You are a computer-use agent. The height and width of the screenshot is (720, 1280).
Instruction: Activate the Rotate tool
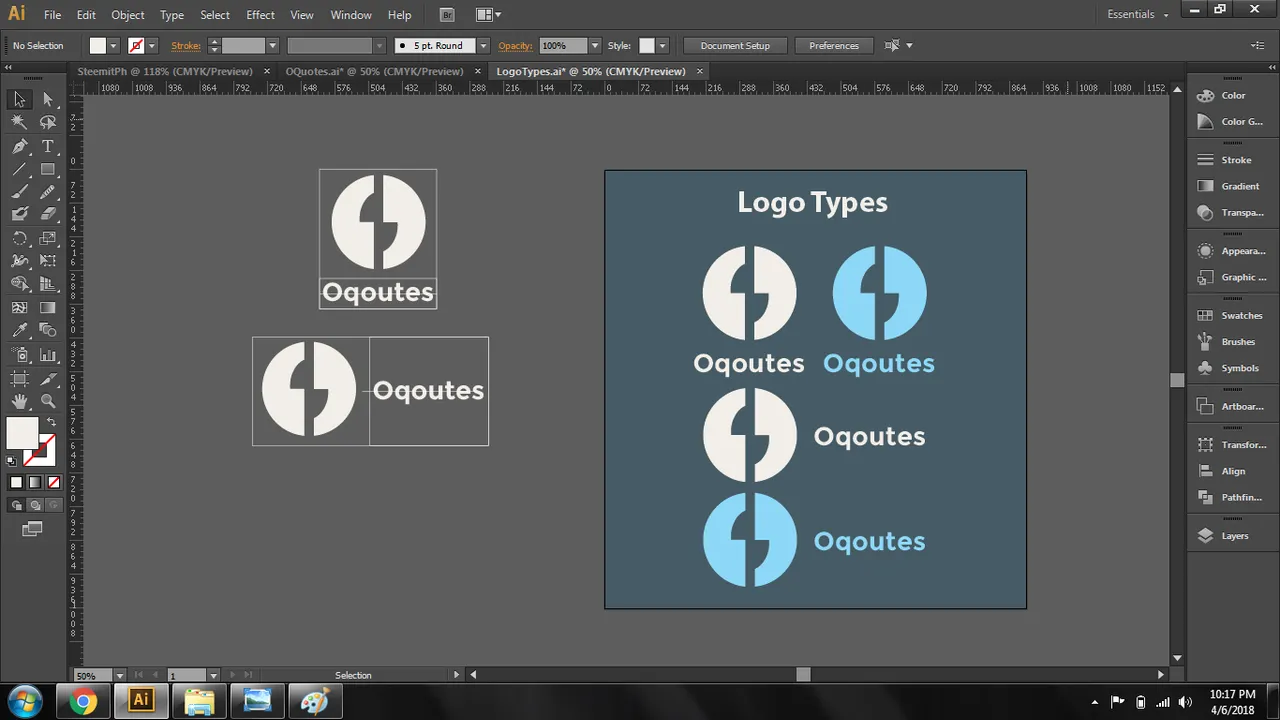point(19,238)
